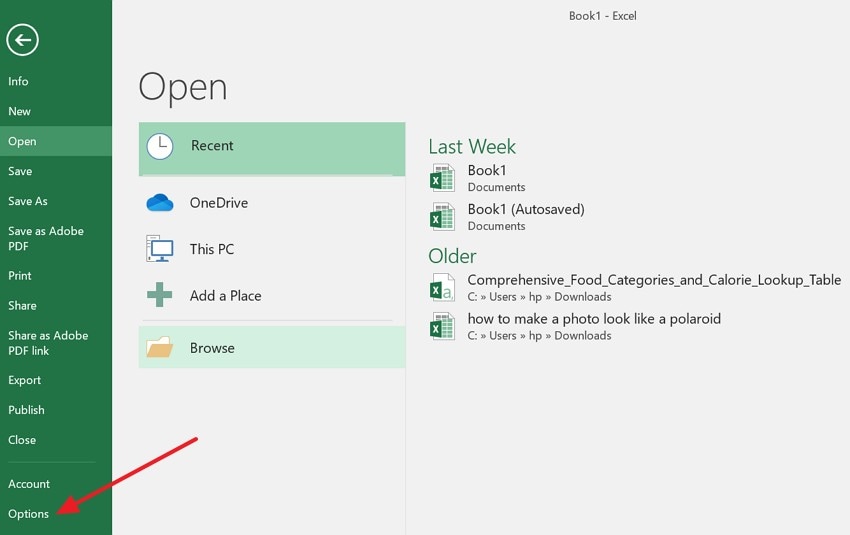Click the This PC computer icon
This screenshot has width=850, height=535.
[160, 249]
